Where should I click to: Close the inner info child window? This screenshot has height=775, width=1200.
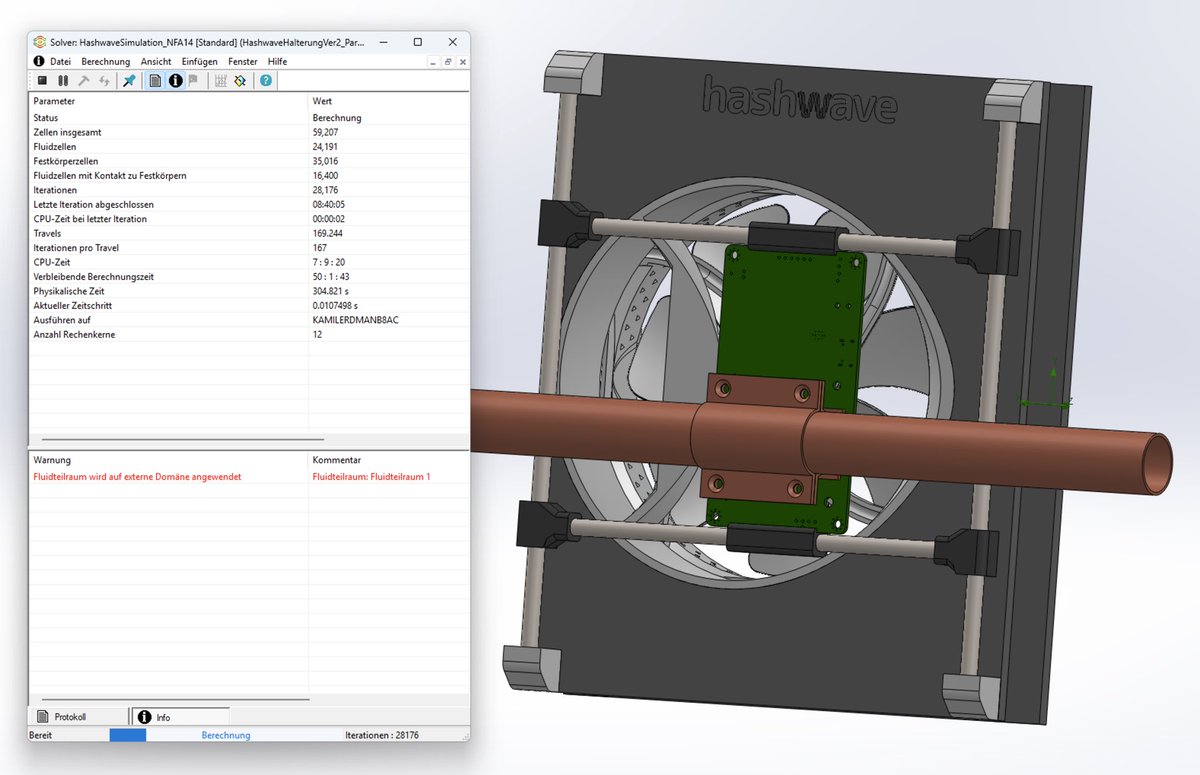tap(461, 62)
